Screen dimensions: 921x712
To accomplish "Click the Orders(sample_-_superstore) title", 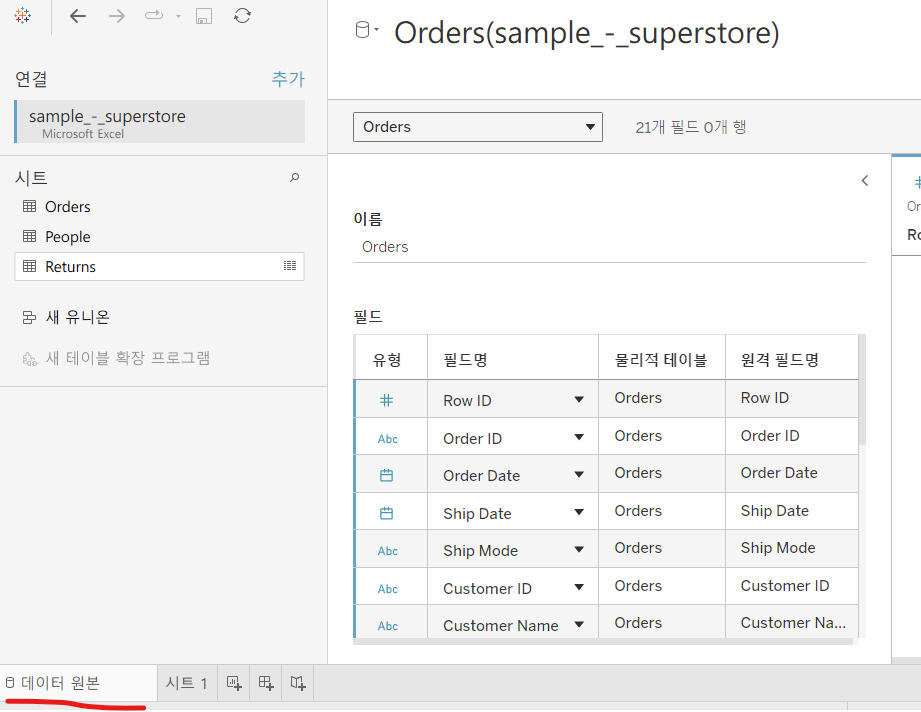I will tap(586, 33).
